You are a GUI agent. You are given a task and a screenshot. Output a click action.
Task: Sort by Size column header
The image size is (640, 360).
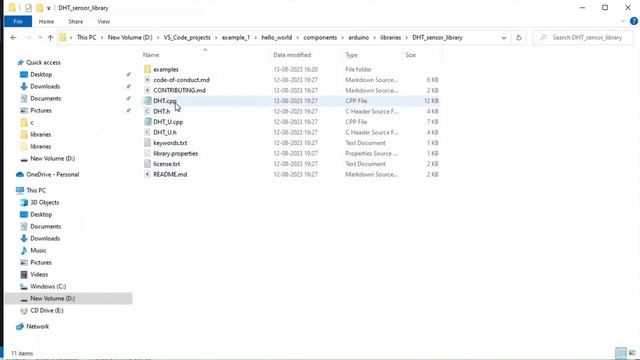(x=411, y=55)
